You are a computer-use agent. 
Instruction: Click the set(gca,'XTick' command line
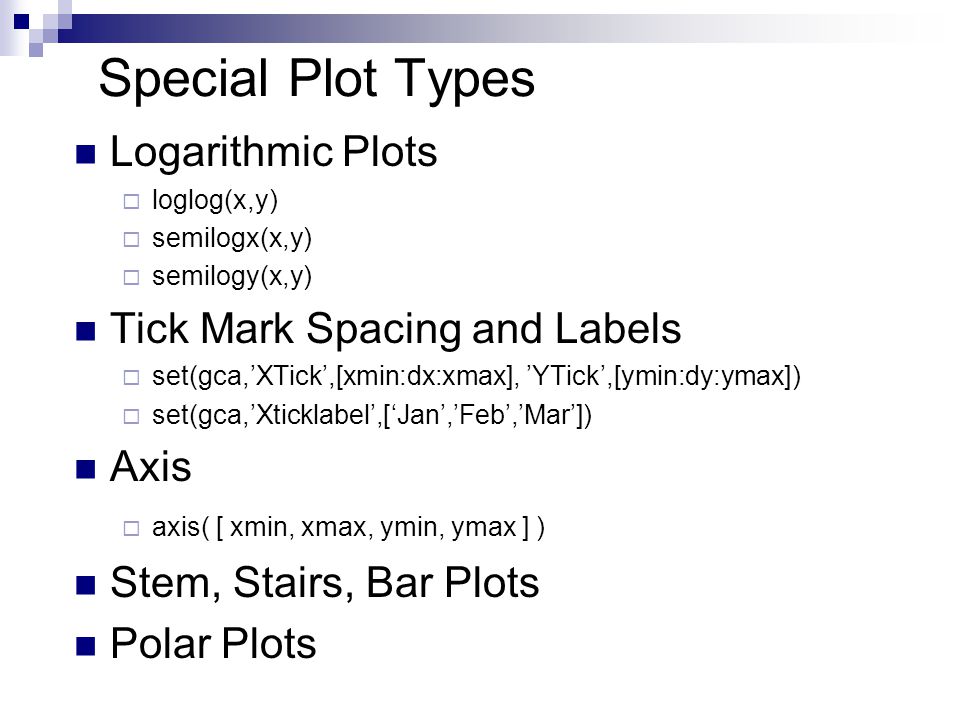coord(476,377)
